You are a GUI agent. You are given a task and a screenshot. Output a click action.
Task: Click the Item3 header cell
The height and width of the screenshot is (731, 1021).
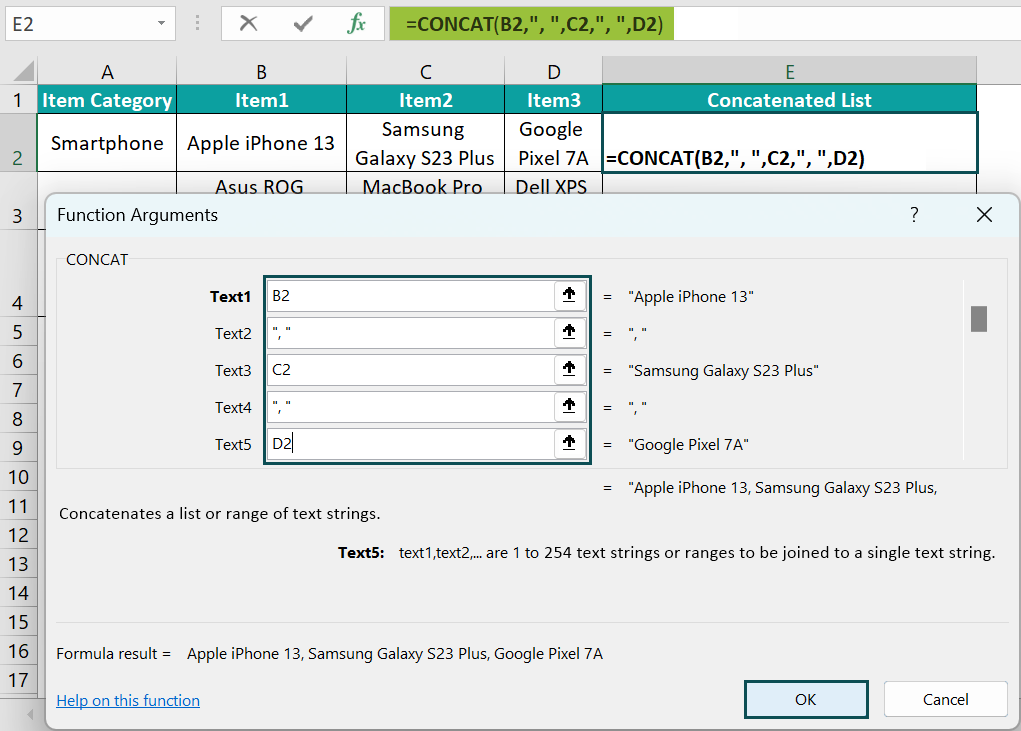tap(553, 100)
